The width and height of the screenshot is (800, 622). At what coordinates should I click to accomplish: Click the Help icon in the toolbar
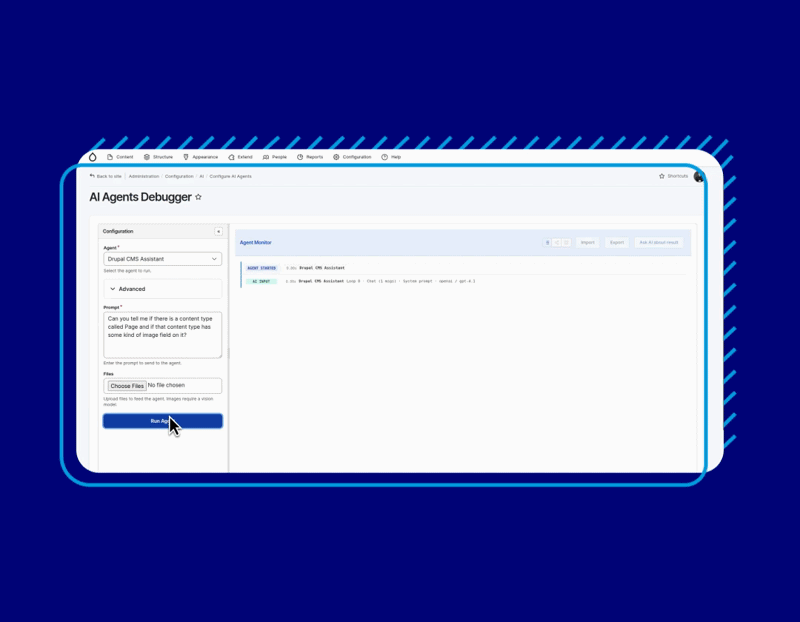[x=385, y=157]
